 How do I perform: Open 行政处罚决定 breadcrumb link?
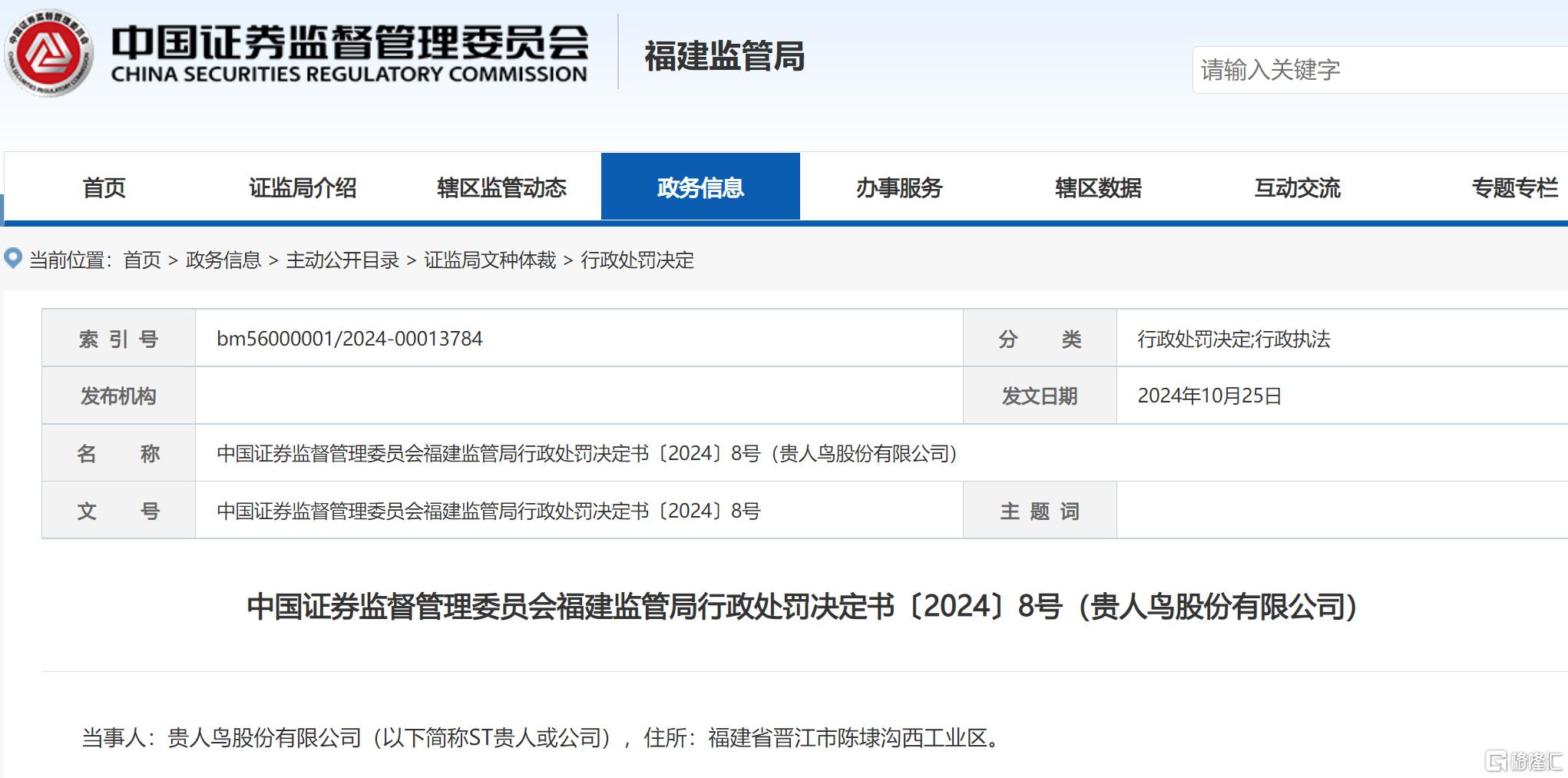click(x=637, y=260)
